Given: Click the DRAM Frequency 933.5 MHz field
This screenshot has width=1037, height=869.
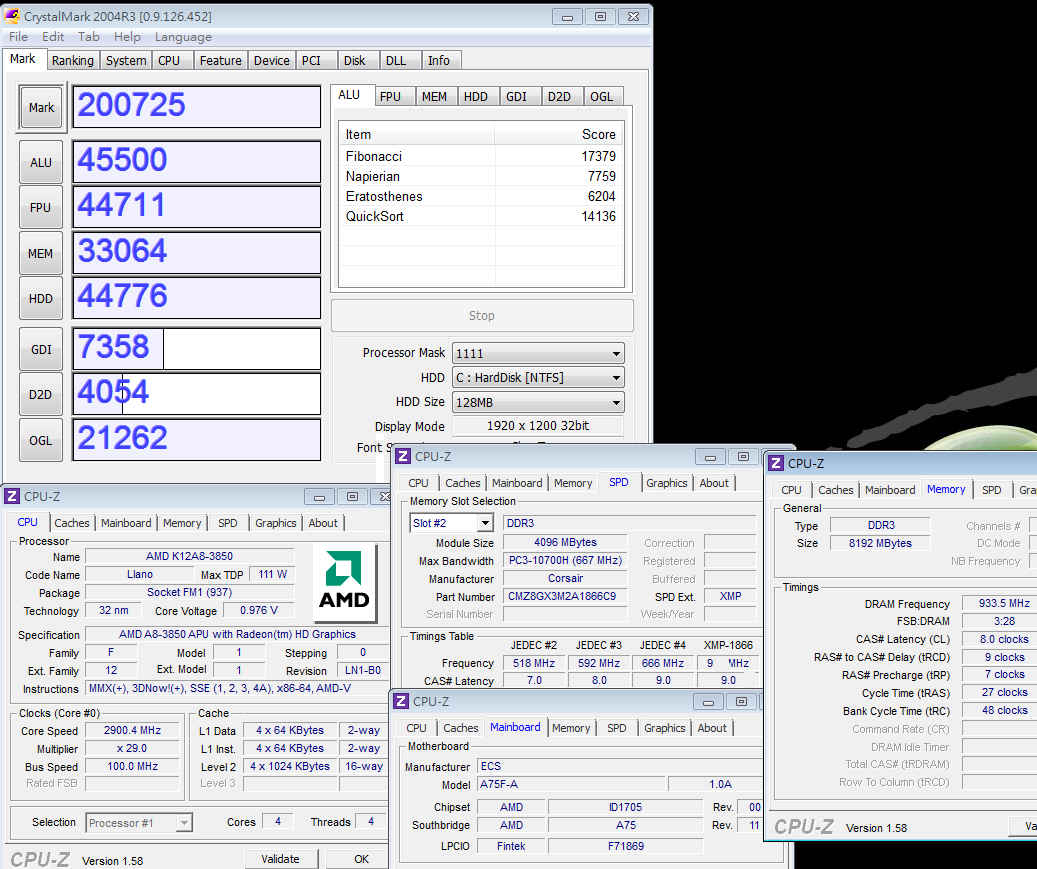Looking at the screenshot, I should tap(1001, 603).
